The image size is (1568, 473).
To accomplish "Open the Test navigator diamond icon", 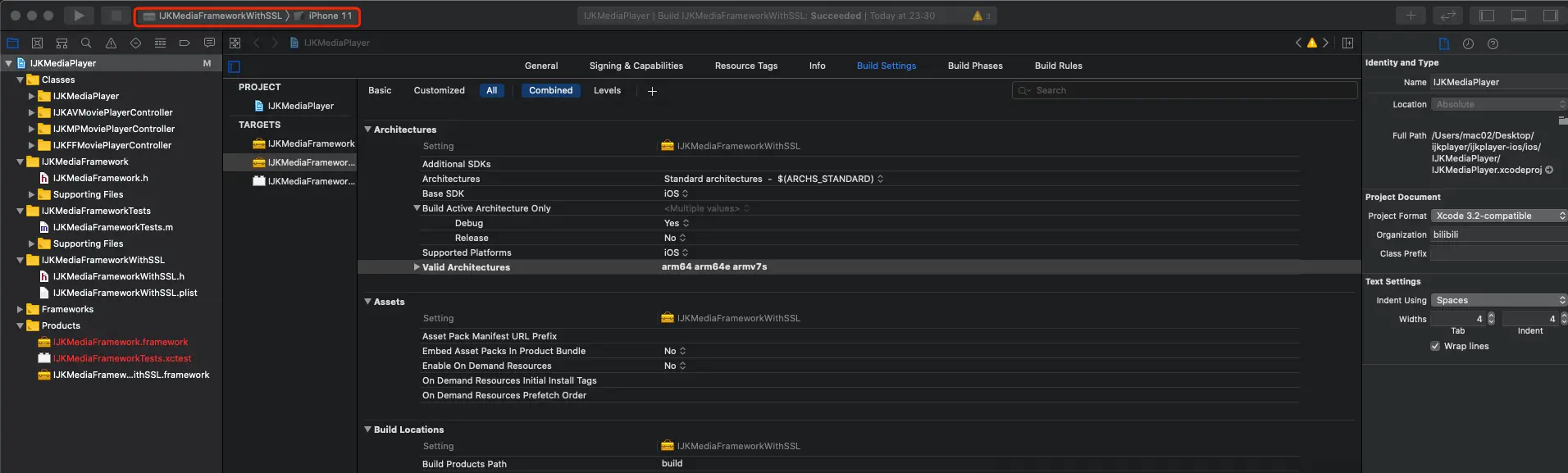I will (x=135, y=43).
